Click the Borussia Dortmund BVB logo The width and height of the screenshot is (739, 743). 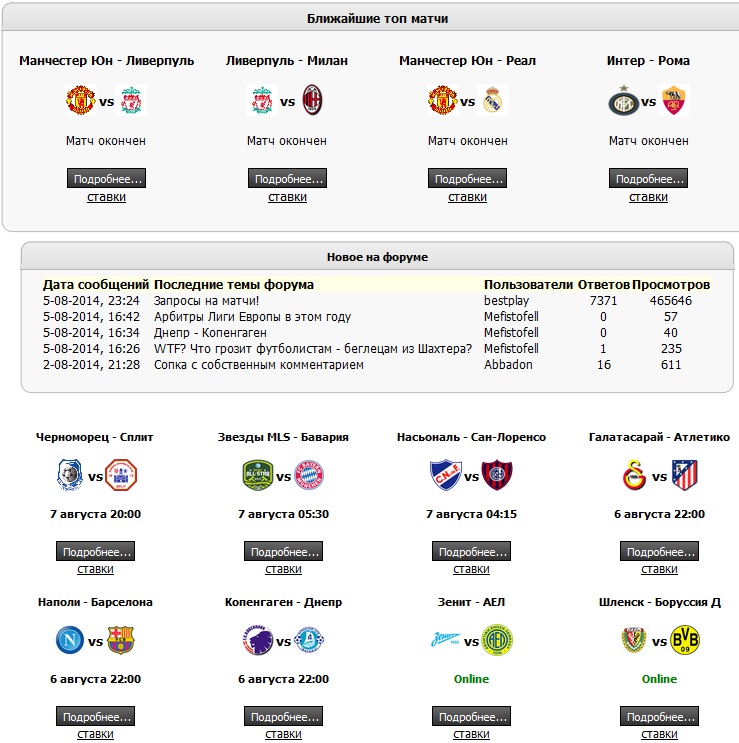click(685, 640)
